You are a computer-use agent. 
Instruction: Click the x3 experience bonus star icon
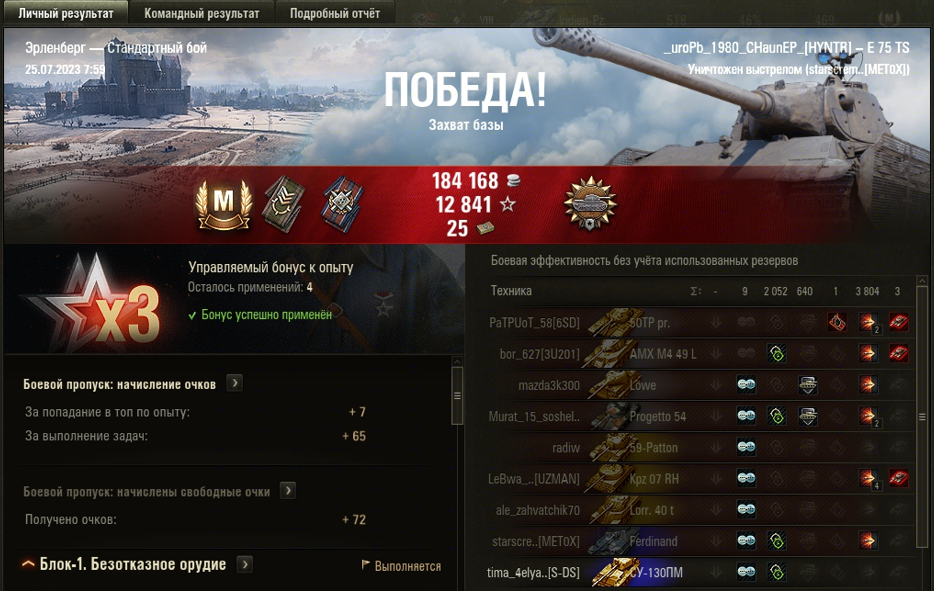95,303
